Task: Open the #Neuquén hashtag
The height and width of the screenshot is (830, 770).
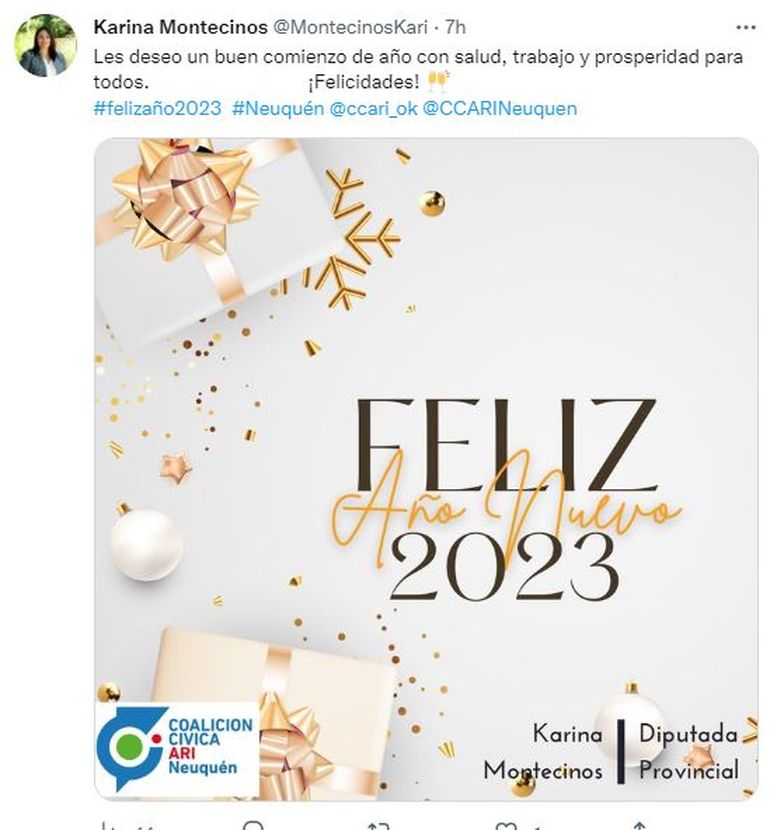Action: (278, 109)
